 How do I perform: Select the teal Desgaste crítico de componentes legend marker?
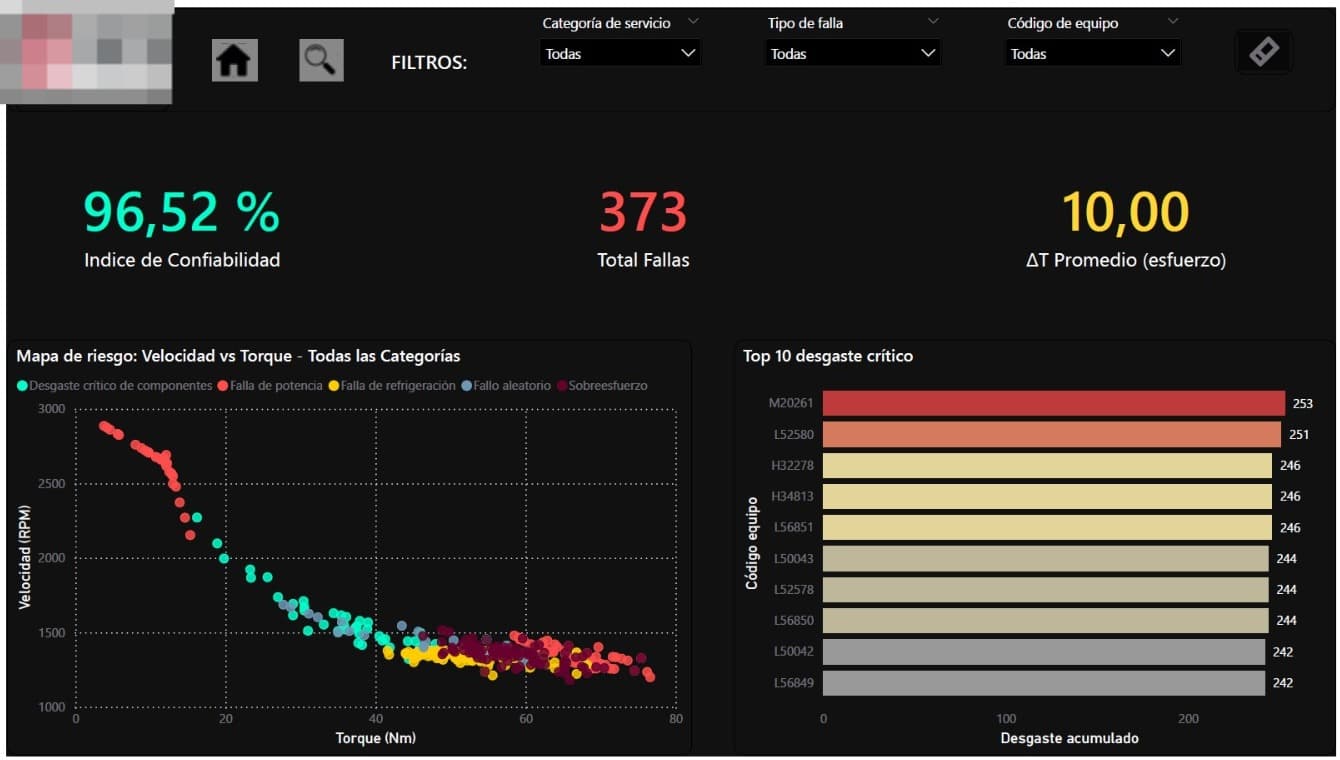point(22,386)
